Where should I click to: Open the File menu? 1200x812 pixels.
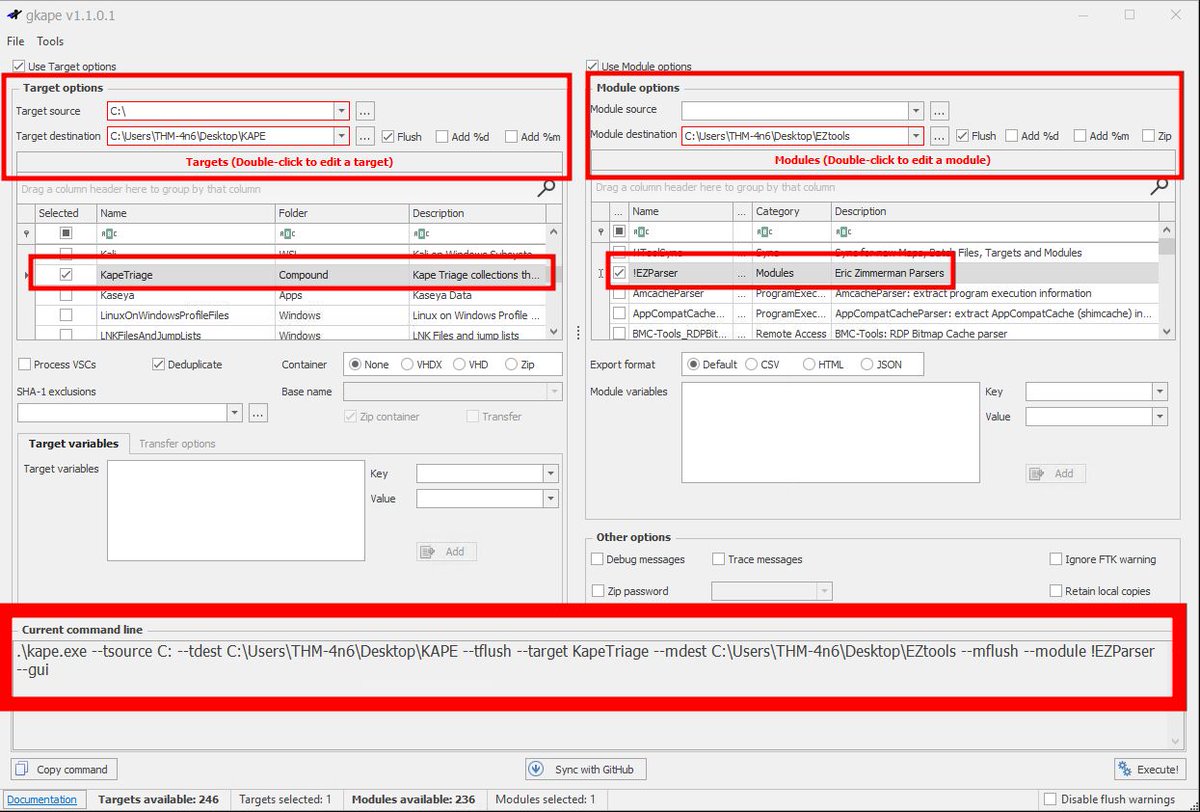point(16,42)
